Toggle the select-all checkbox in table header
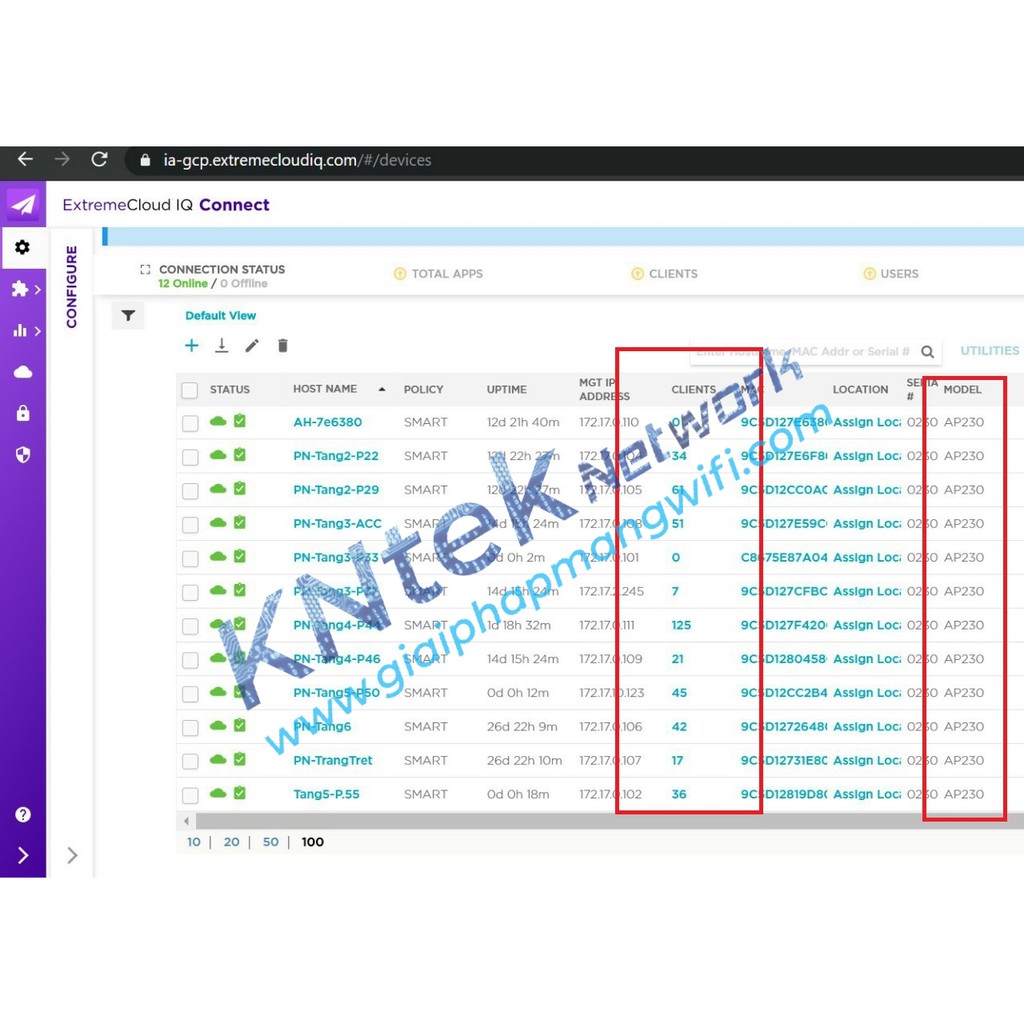1024x1024 pixels. pyautogui.click(x=190, y=390)
